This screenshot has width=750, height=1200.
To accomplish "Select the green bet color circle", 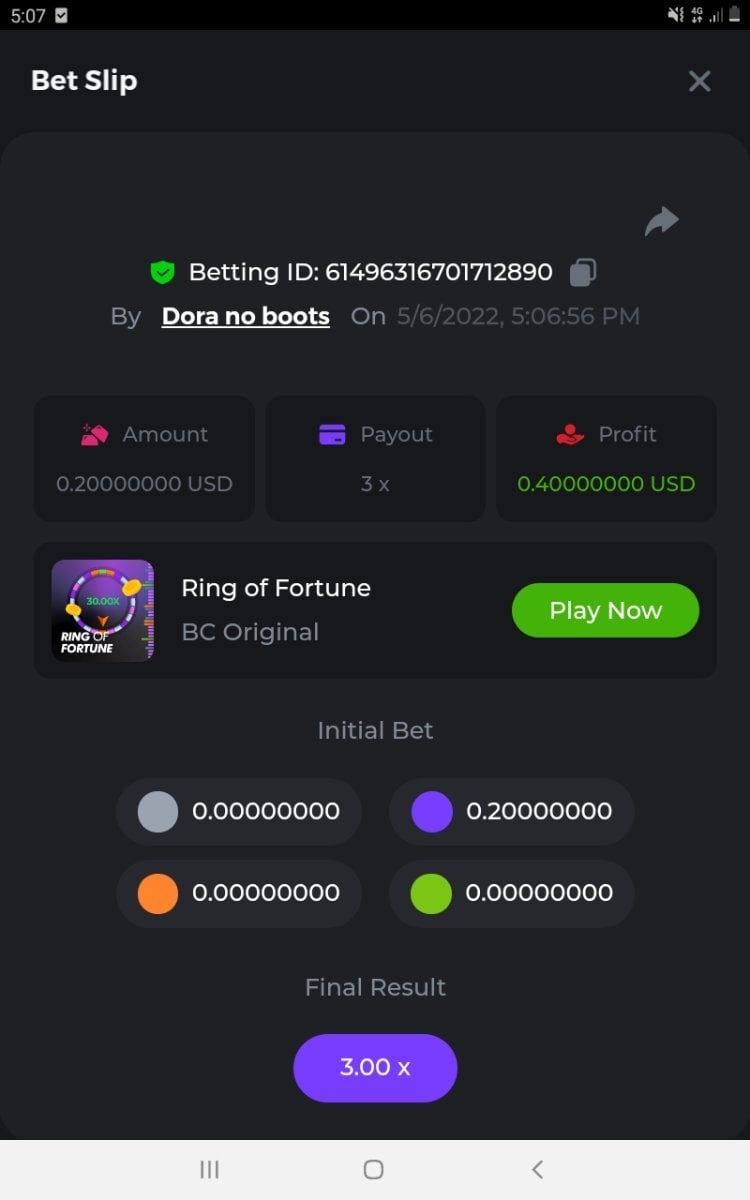I will [432, 893].
